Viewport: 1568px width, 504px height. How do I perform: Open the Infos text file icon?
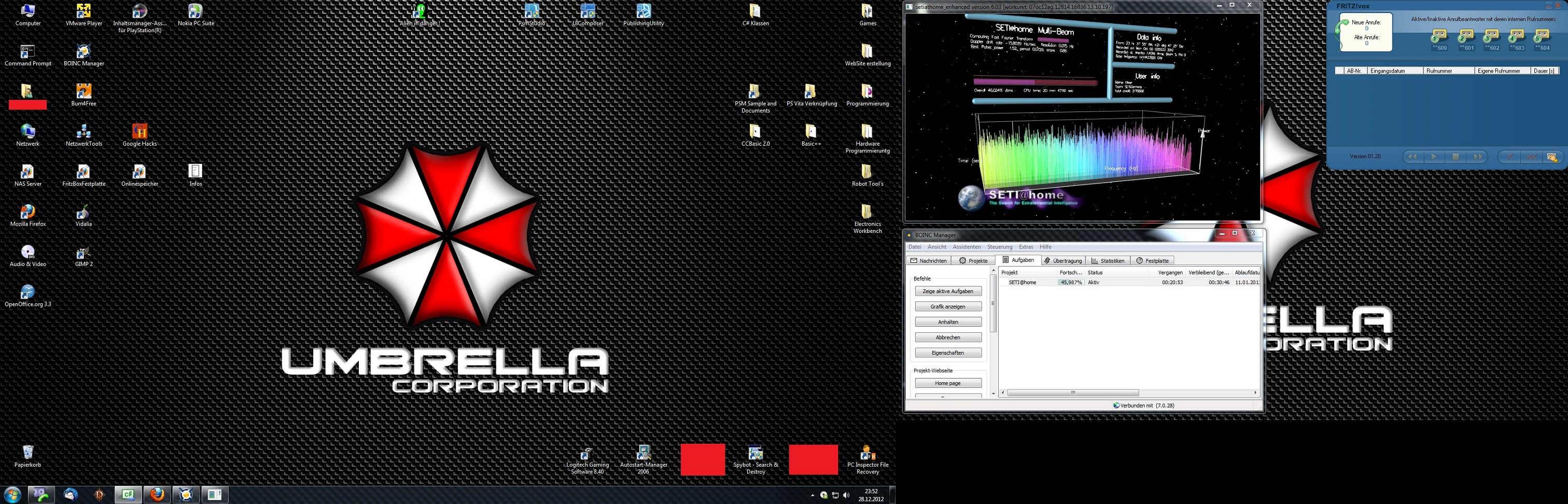[195, 175]
